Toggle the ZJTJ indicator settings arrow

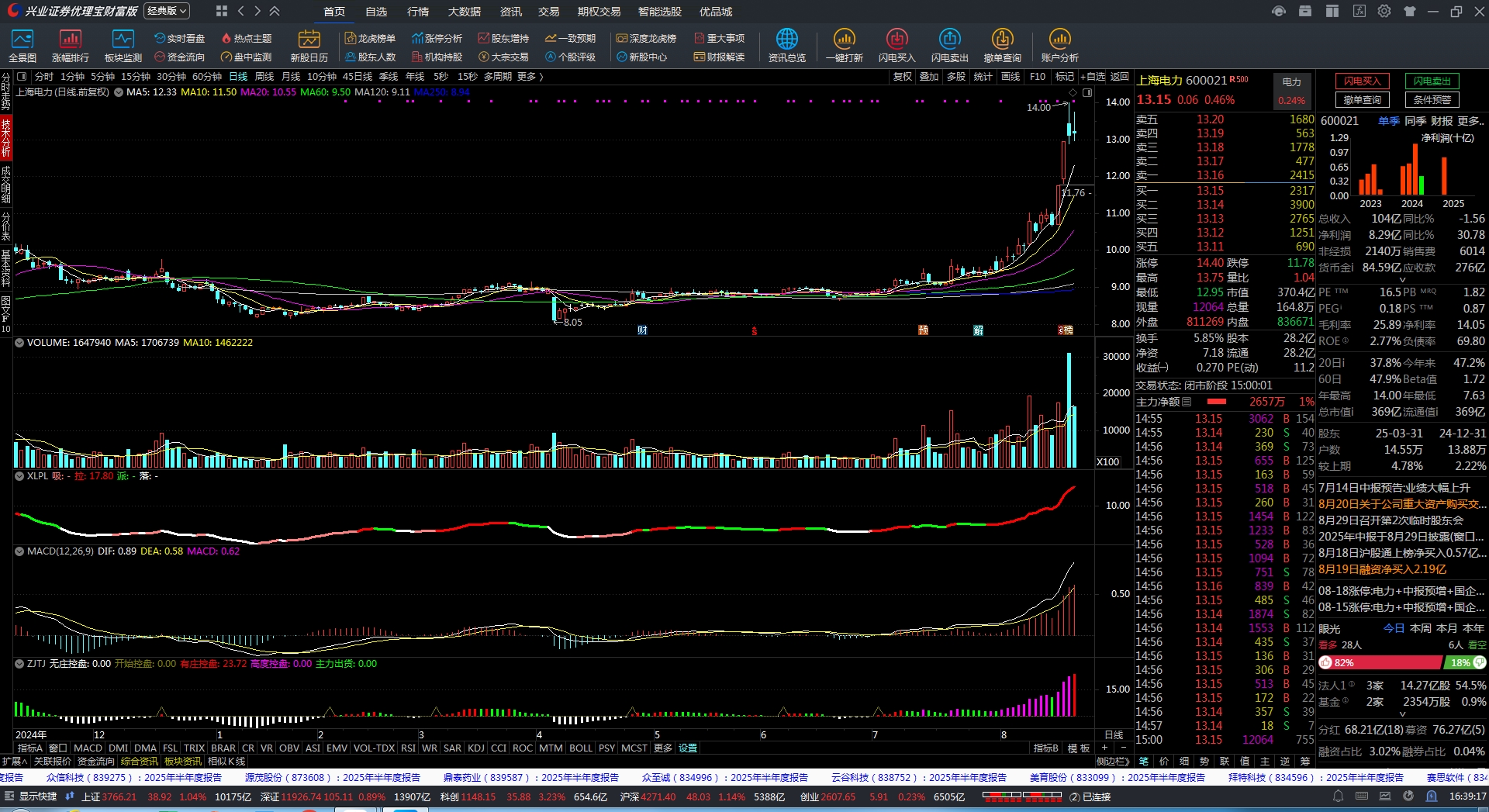coord(19,664)
